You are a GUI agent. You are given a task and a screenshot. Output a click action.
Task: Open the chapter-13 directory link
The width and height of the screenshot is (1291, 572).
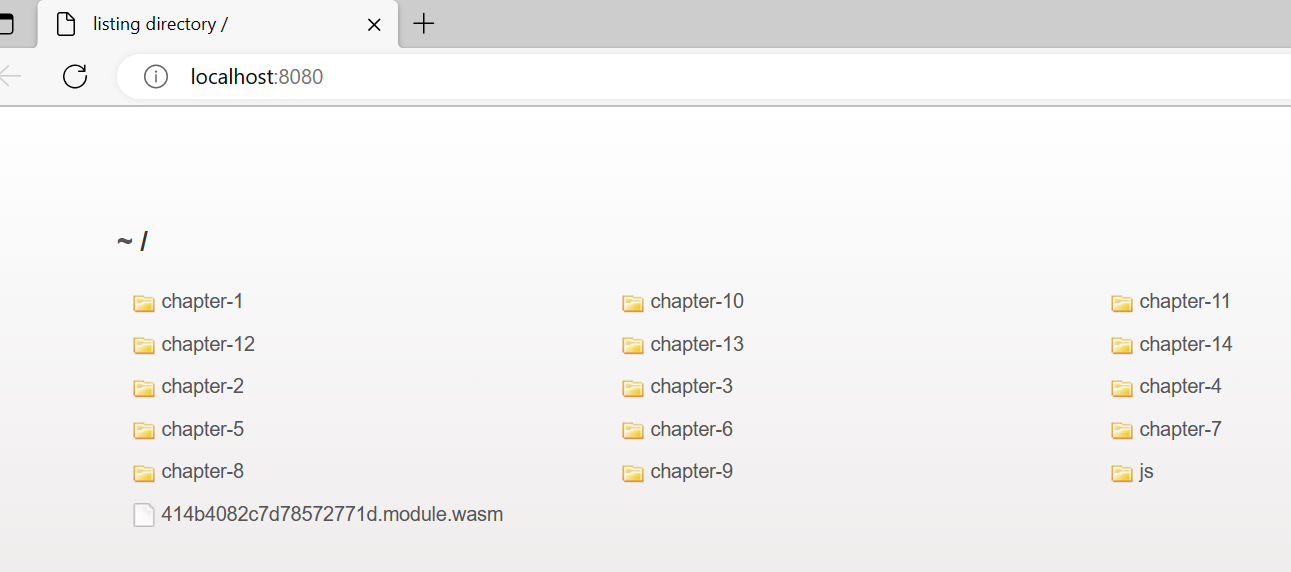click(697, 344)
